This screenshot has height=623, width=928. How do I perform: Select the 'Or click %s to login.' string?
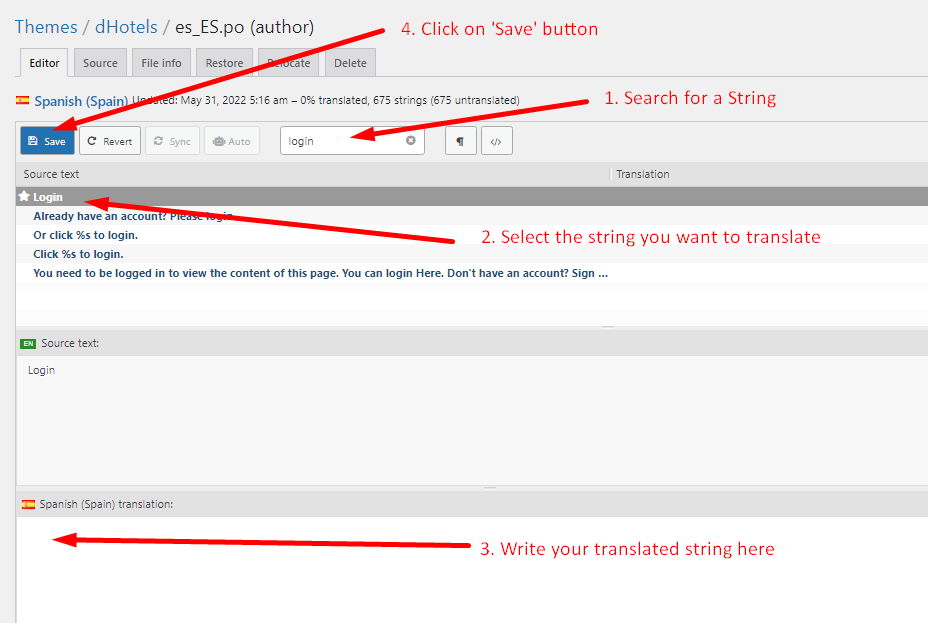(x=85, y=235)
